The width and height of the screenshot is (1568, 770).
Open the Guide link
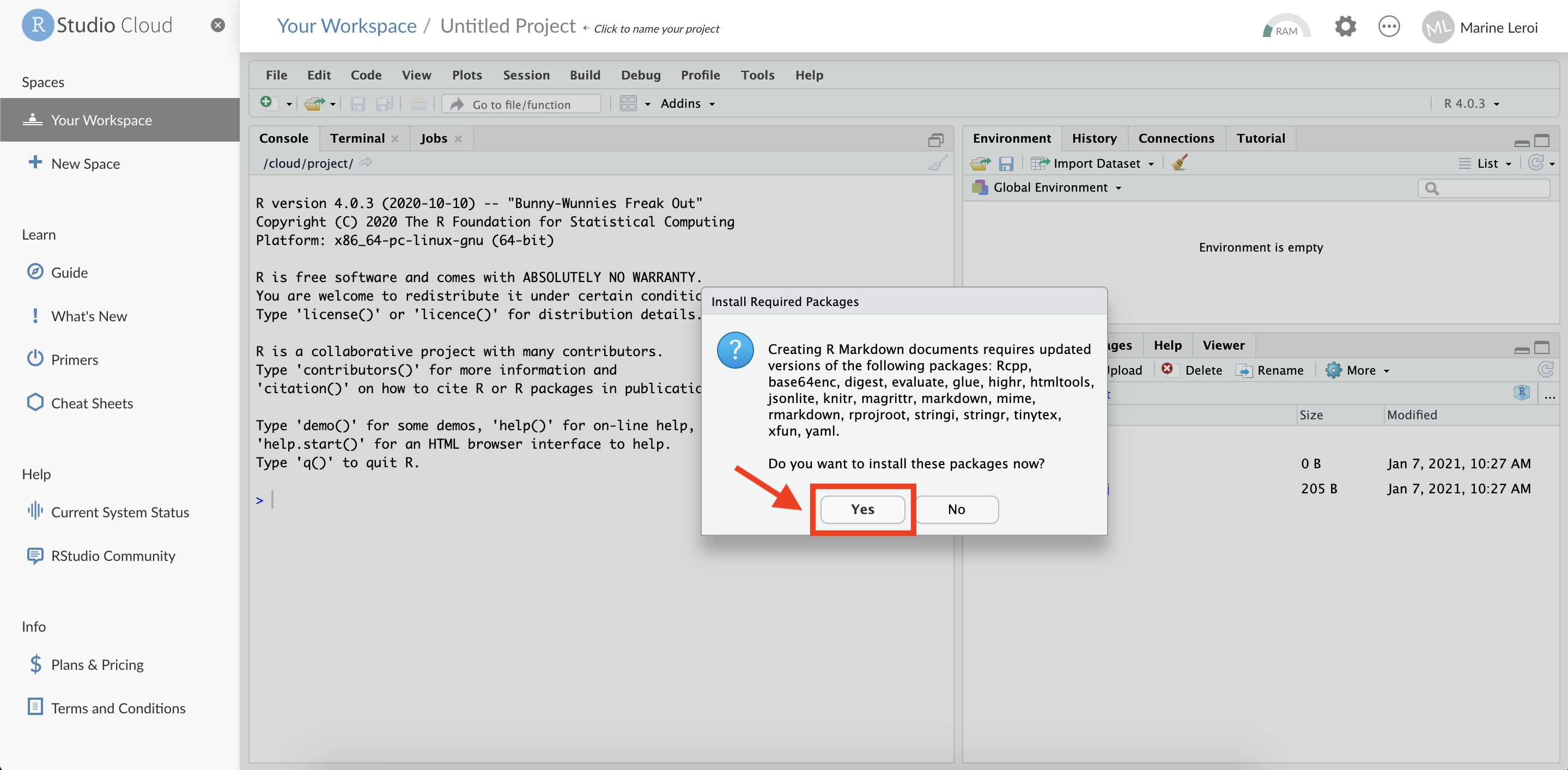[x=58, y=272]
